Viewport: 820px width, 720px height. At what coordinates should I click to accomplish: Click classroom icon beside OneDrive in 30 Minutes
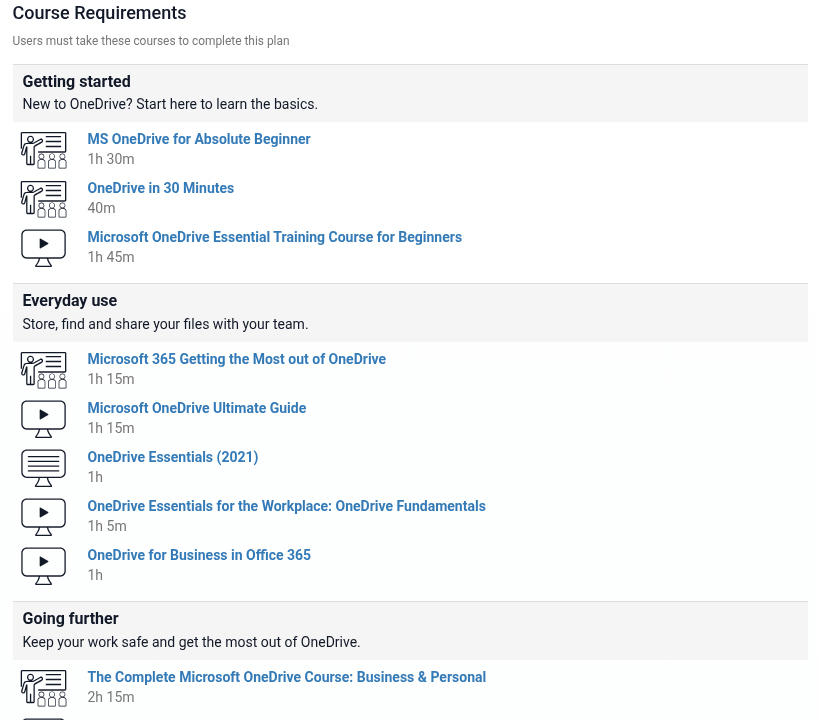click(43, 199)
